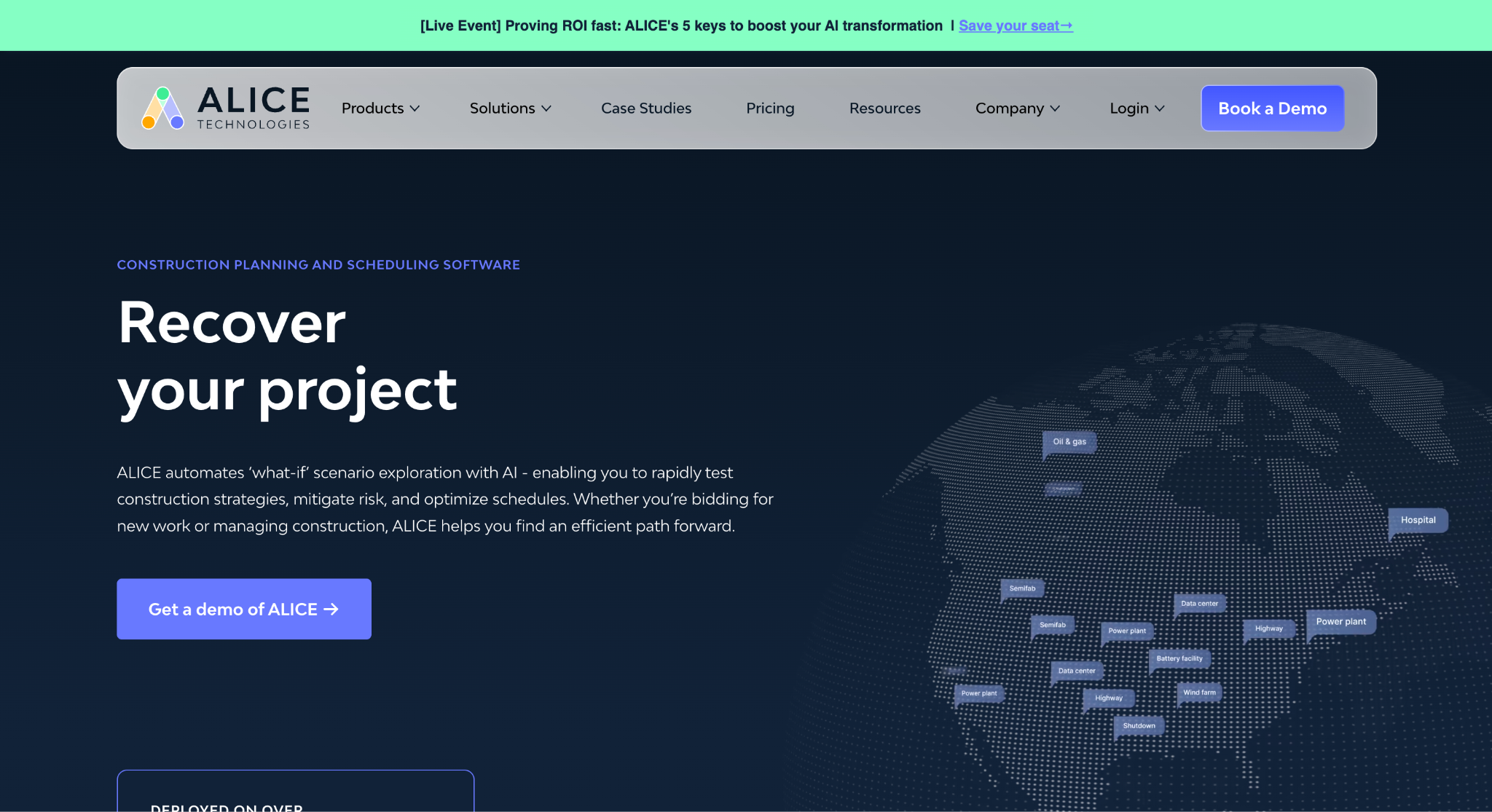Viewport: 1492px width, 812px height.
Task: Select the Oil & gas globe label
Action: tap(1069, 442)
